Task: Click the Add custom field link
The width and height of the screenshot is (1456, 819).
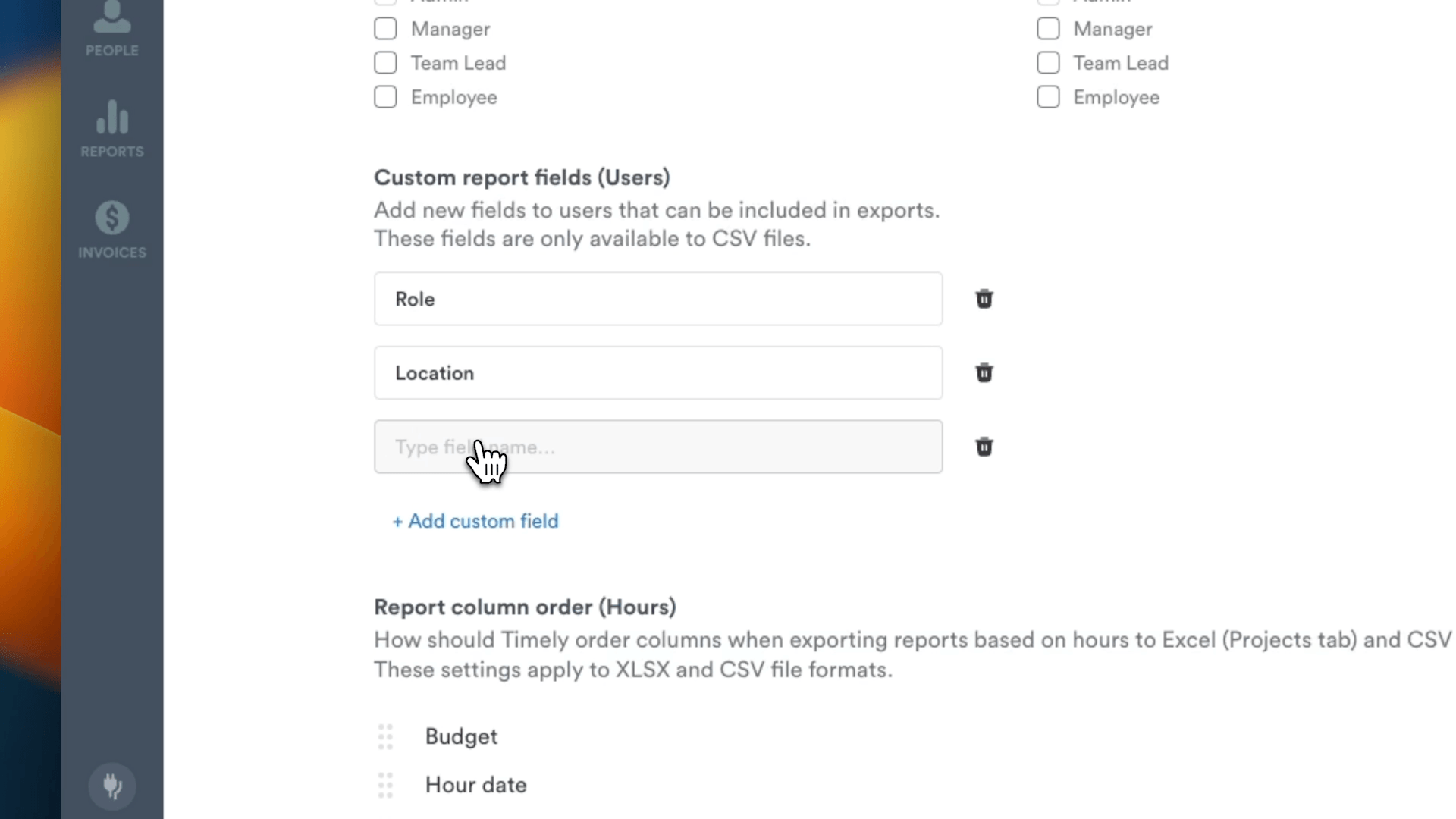Action: click(475, 521)
